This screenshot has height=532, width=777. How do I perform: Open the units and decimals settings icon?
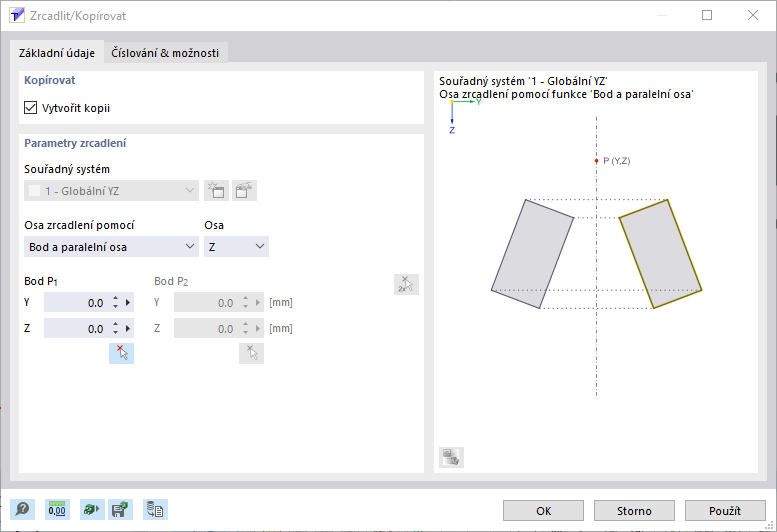pyautogui.click(x=58, y=510)
